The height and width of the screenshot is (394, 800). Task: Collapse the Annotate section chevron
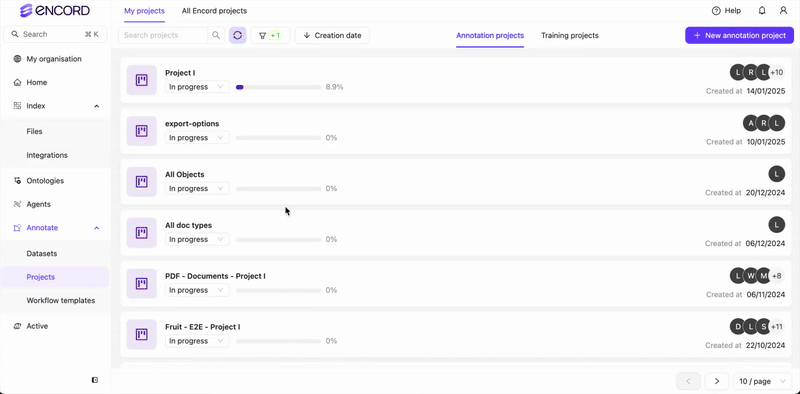point(97,228)
